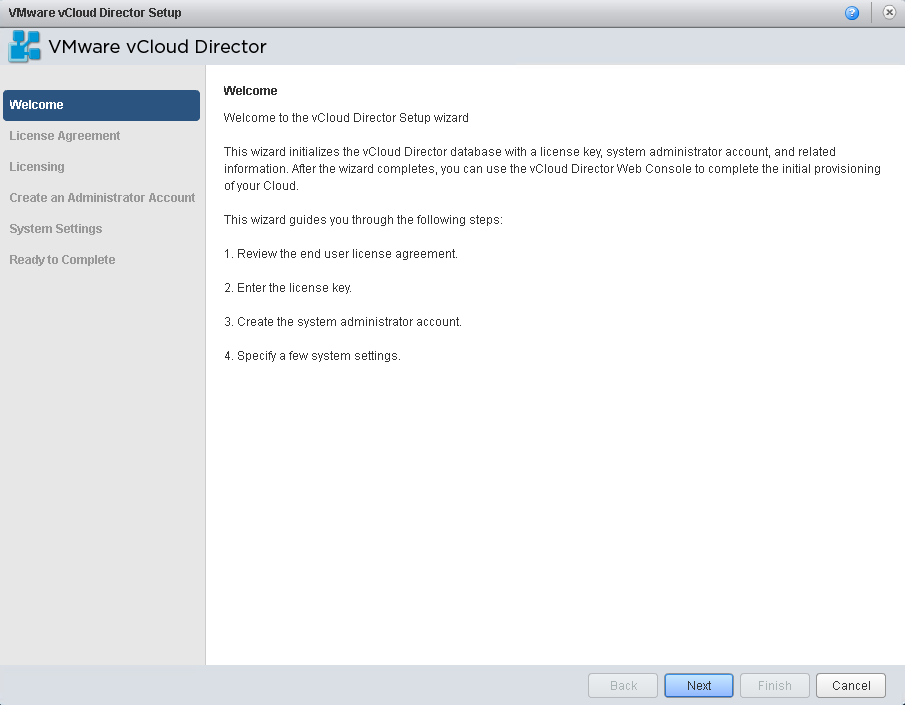Click the Next button

tap(699, 686)
